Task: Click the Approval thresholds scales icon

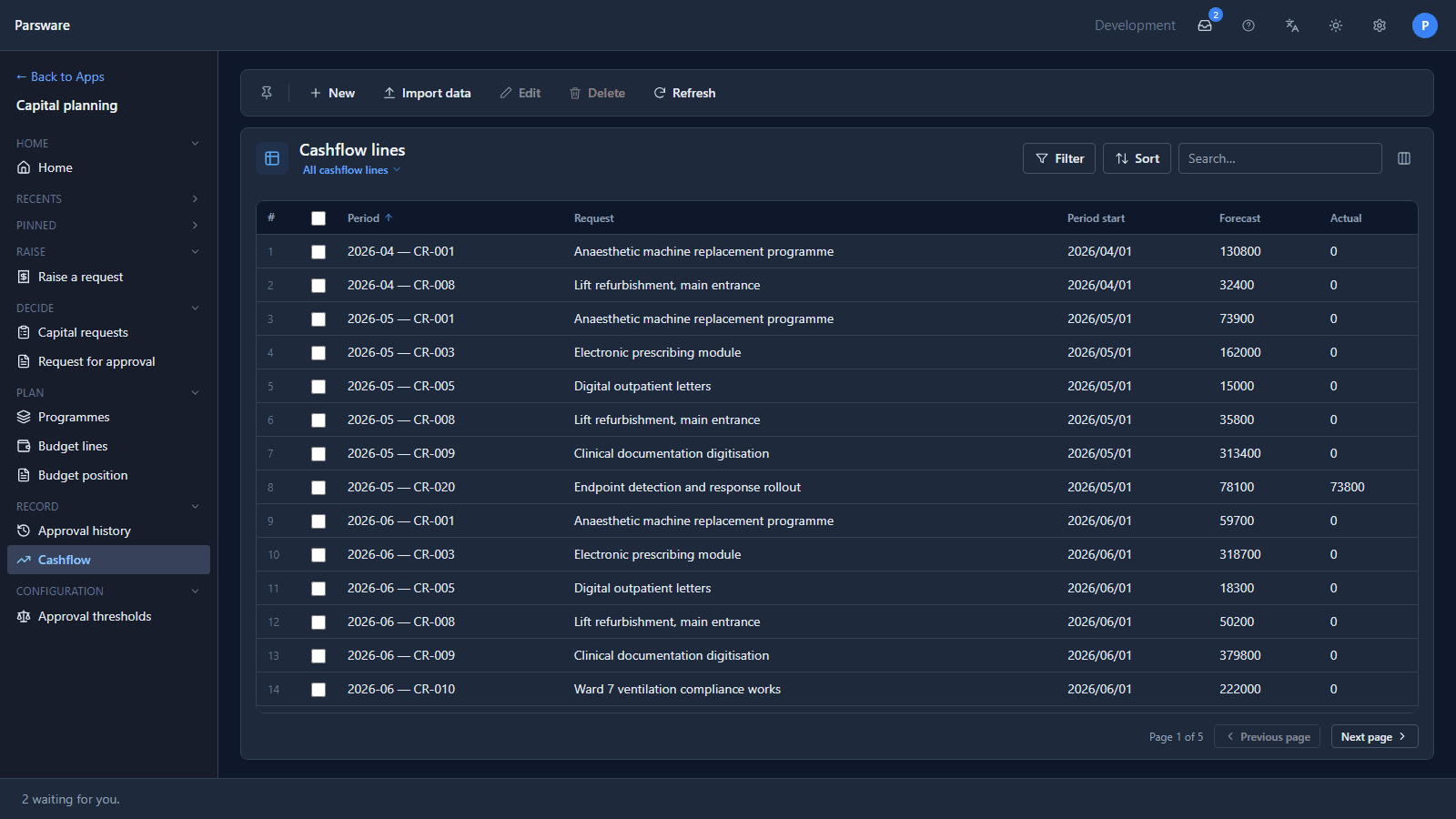Action: pyautogui.click(x=24, y=616)
